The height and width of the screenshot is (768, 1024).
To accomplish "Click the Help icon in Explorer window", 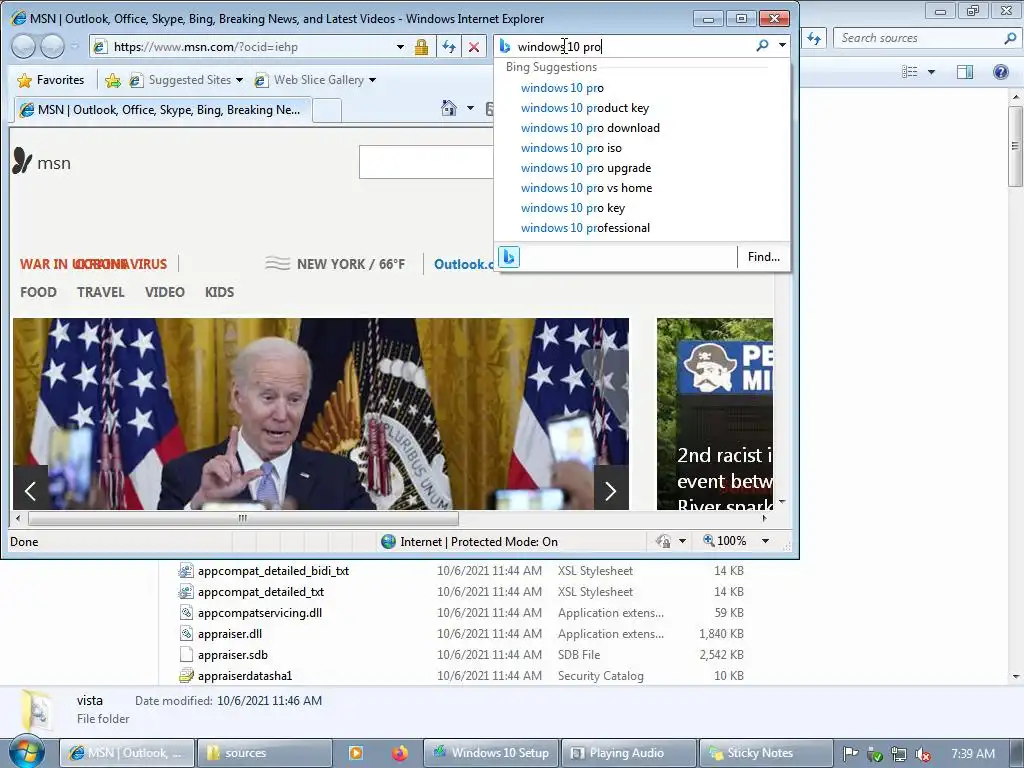I will click(x=1000, y=71).
